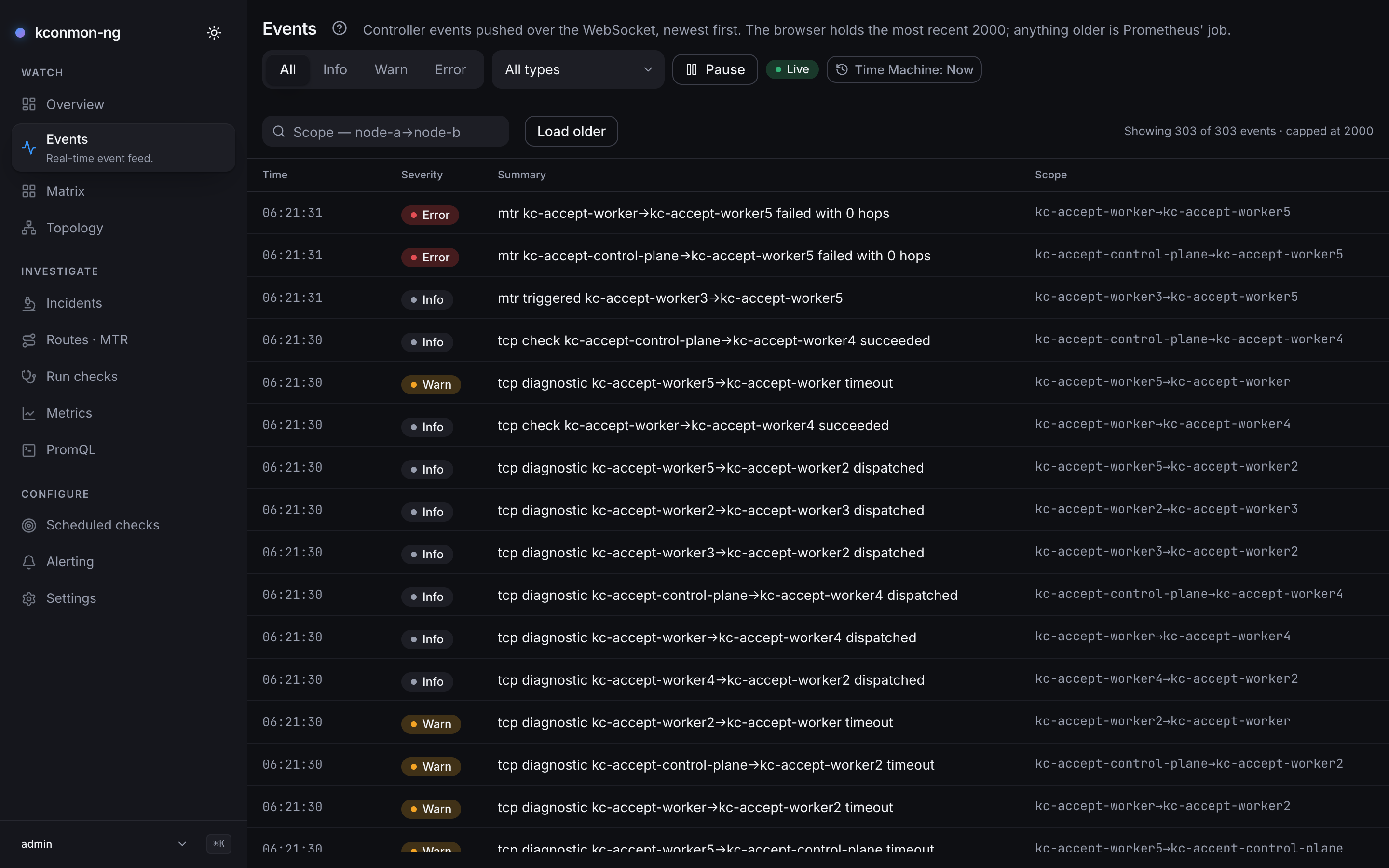This screenshot has height=868, width=1389.
Task: Open the Incidents icon
Action: [29, 303]
